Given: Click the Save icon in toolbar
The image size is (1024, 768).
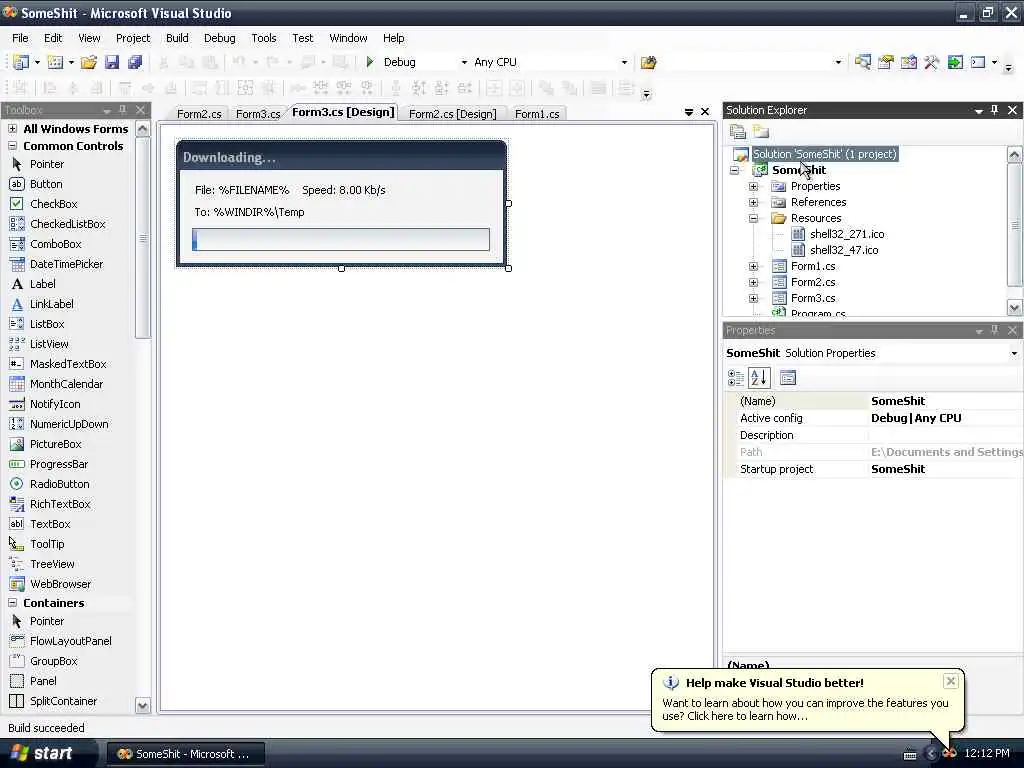Looking at the screenshot, I should pyautogui.click(x=112, y=62).
